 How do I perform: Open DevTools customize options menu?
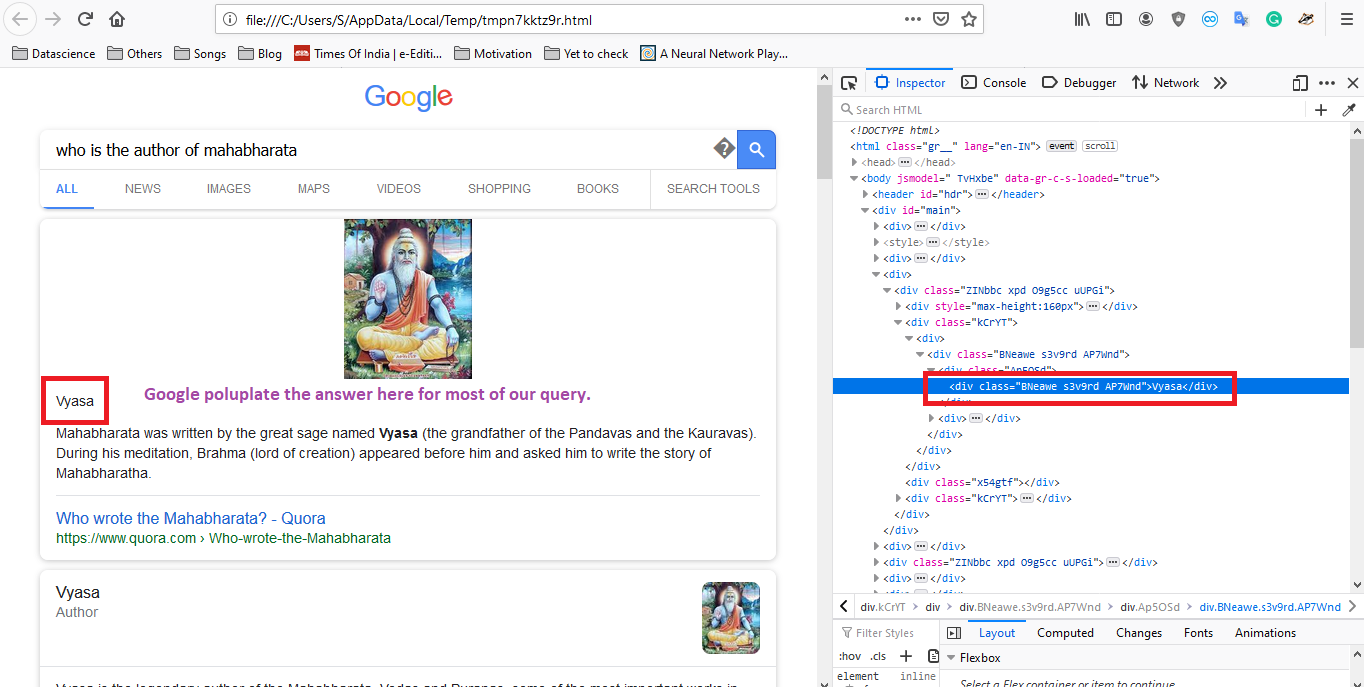click(x=1326, y=83)
